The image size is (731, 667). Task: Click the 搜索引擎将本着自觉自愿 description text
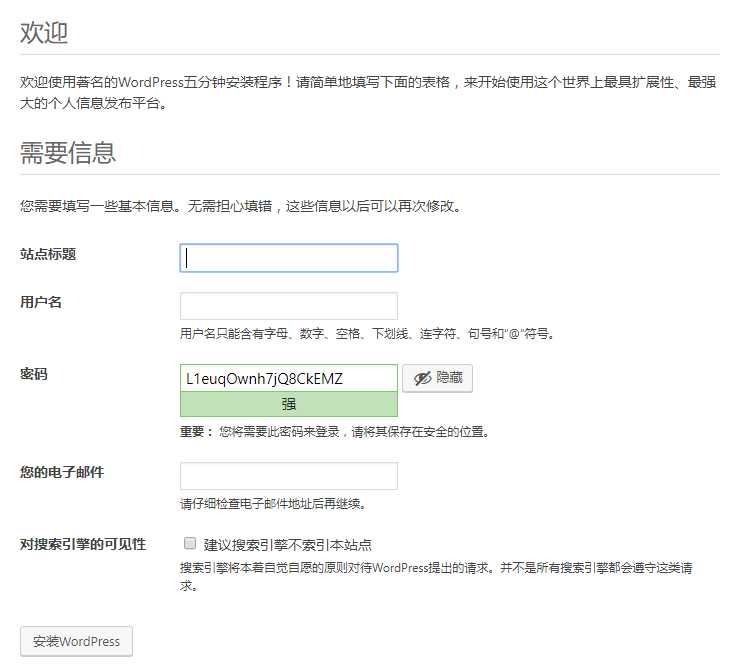click(436, 577)
